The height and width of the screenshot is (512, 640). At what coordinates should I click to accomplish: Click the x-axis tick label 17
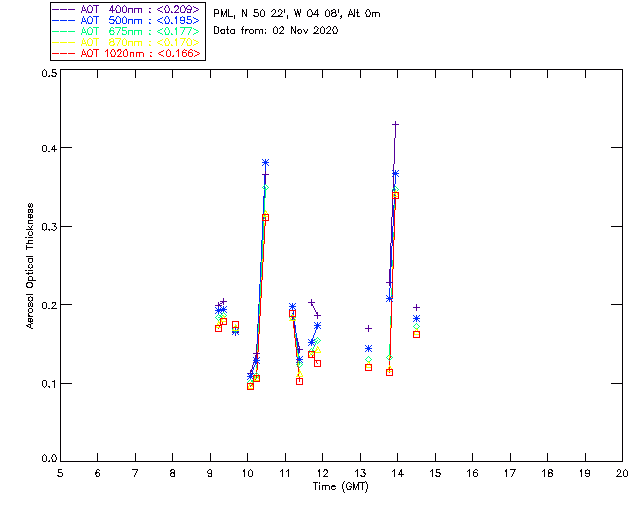[x=510, y=473]
